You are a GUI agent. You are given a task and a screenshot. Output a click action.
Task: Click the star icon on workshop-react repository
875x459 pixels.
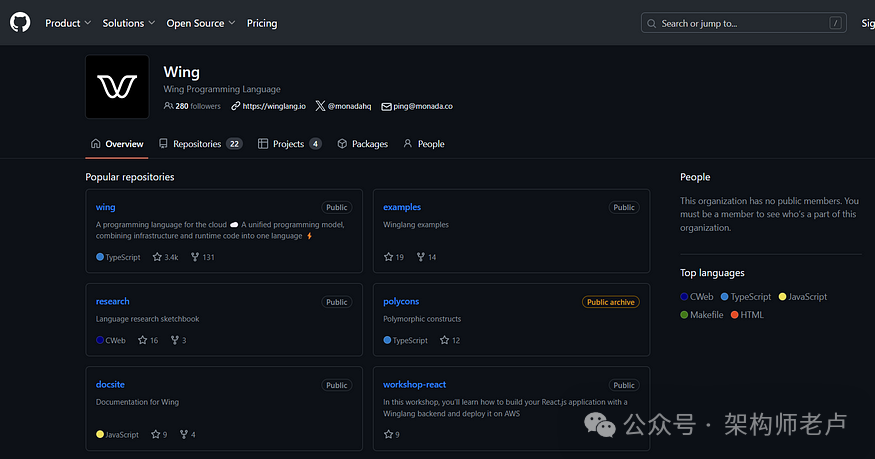coord(388,434)
